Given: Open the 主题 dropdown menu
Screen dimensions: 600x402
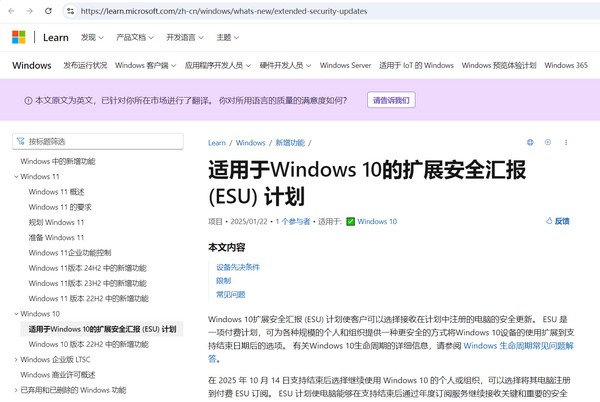Looking at the screenshot, I should tap(228, 37).
